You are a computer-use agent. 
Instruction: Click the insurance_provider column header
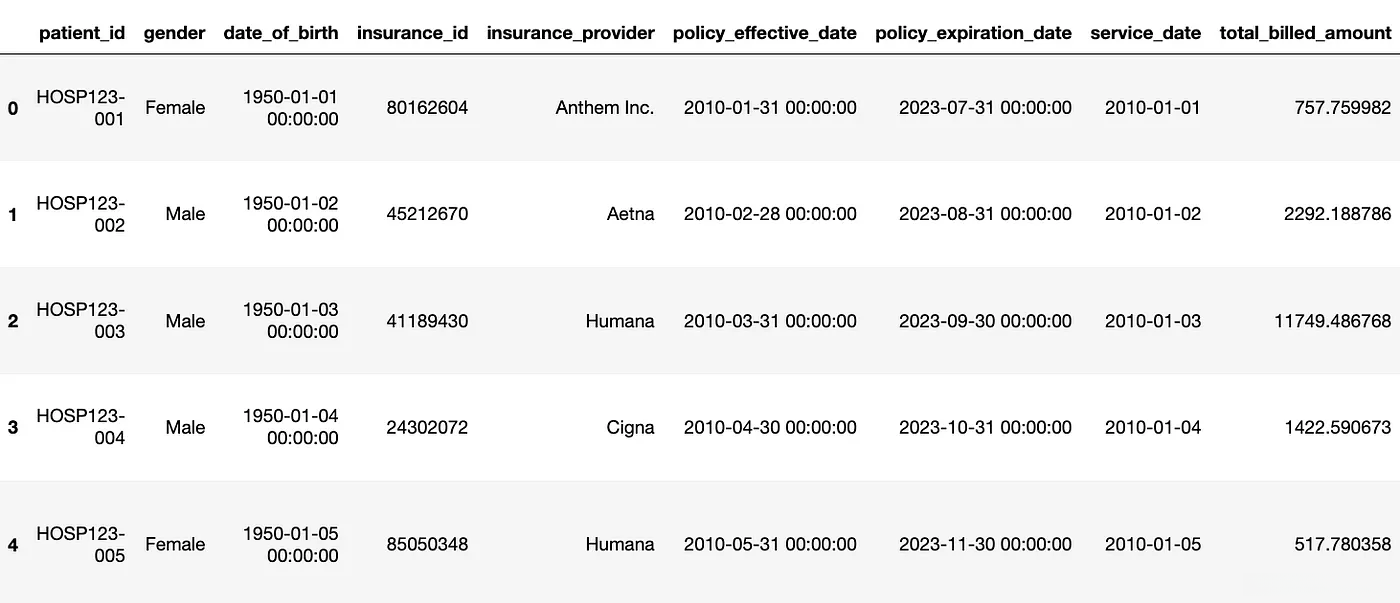[570, 33]
